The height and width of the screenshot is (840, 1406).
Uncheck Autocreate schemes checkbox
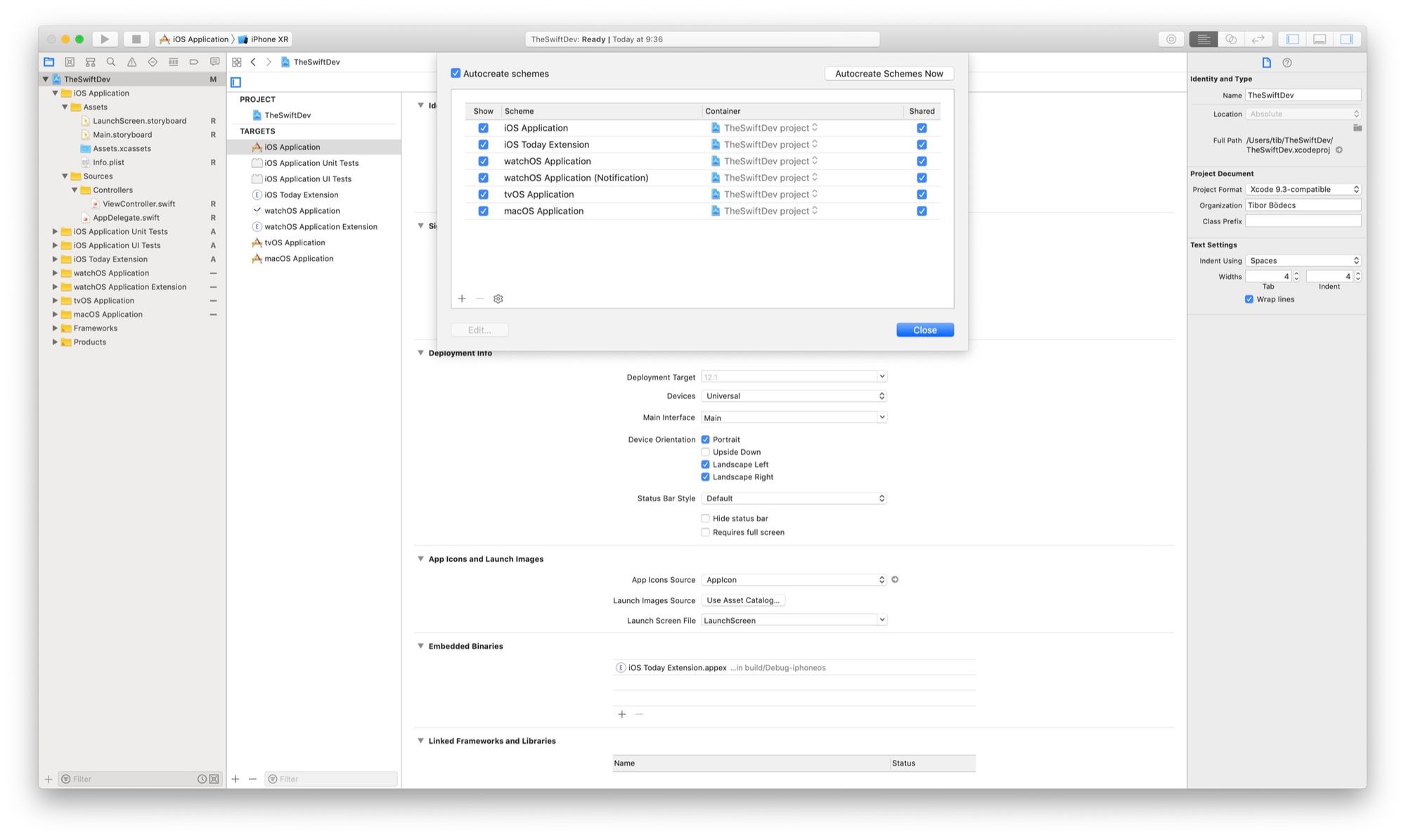456,73
